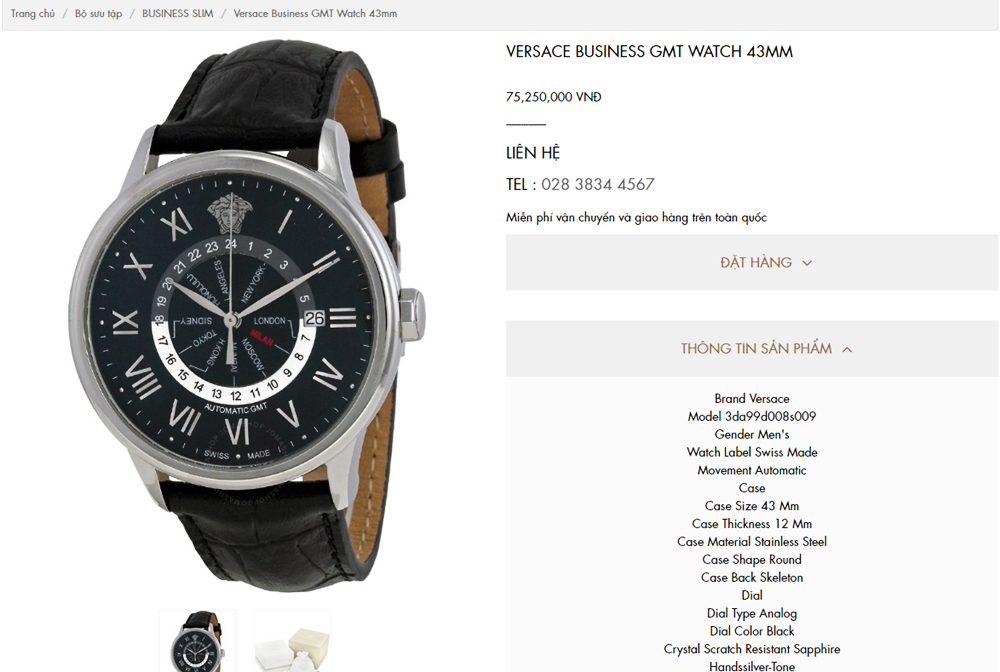Expand the ĐẶT HÀNG section
This screenshot has height=672, width=1000.
point(752,263)
